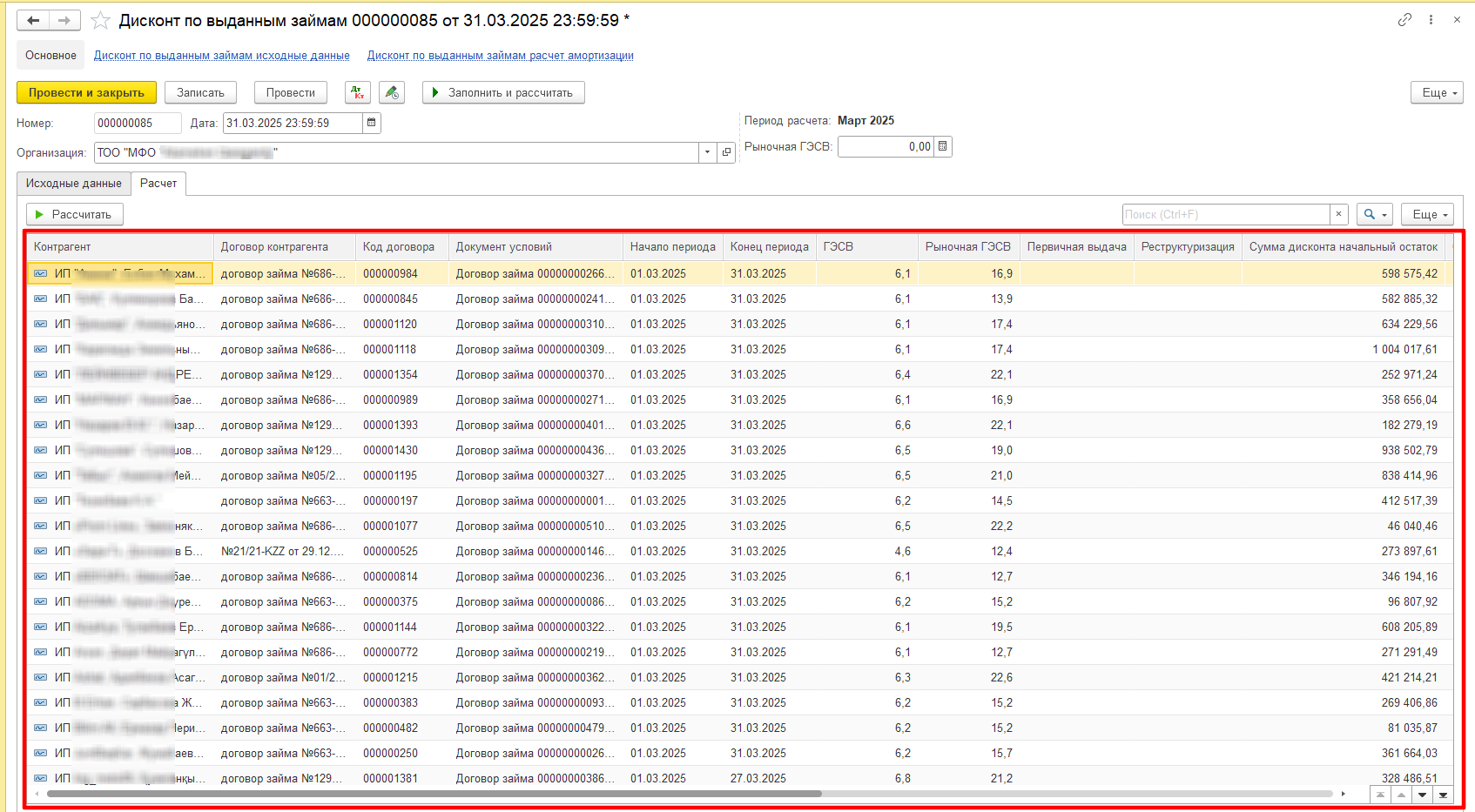The width and height of the screenshot is (1475, 812).
Task: Expand the Организация dropdown arrow
Action: pyautogui.click(x=707, y=152)
